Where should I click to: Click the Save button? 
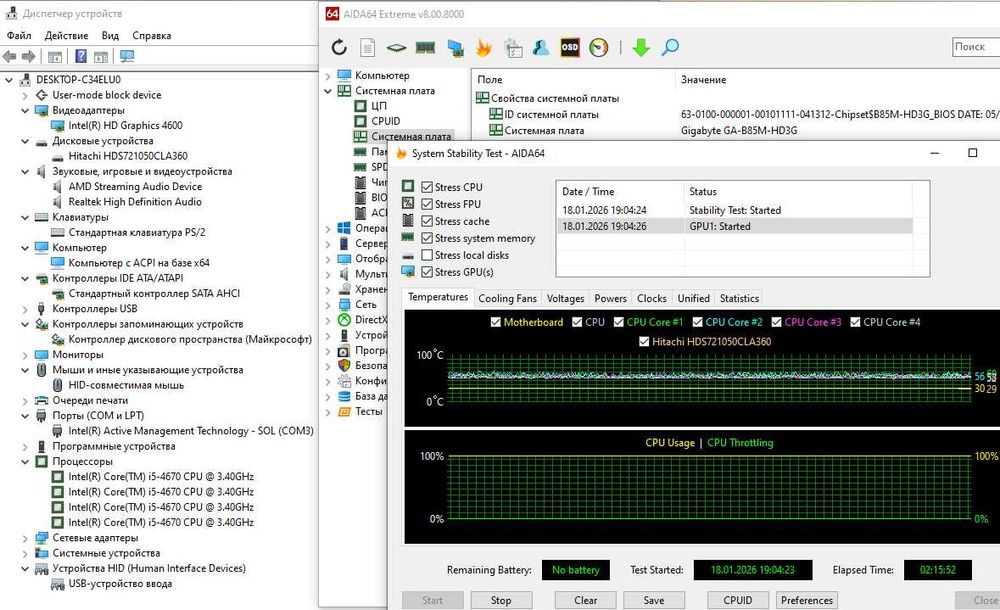(x=654, y=600)
